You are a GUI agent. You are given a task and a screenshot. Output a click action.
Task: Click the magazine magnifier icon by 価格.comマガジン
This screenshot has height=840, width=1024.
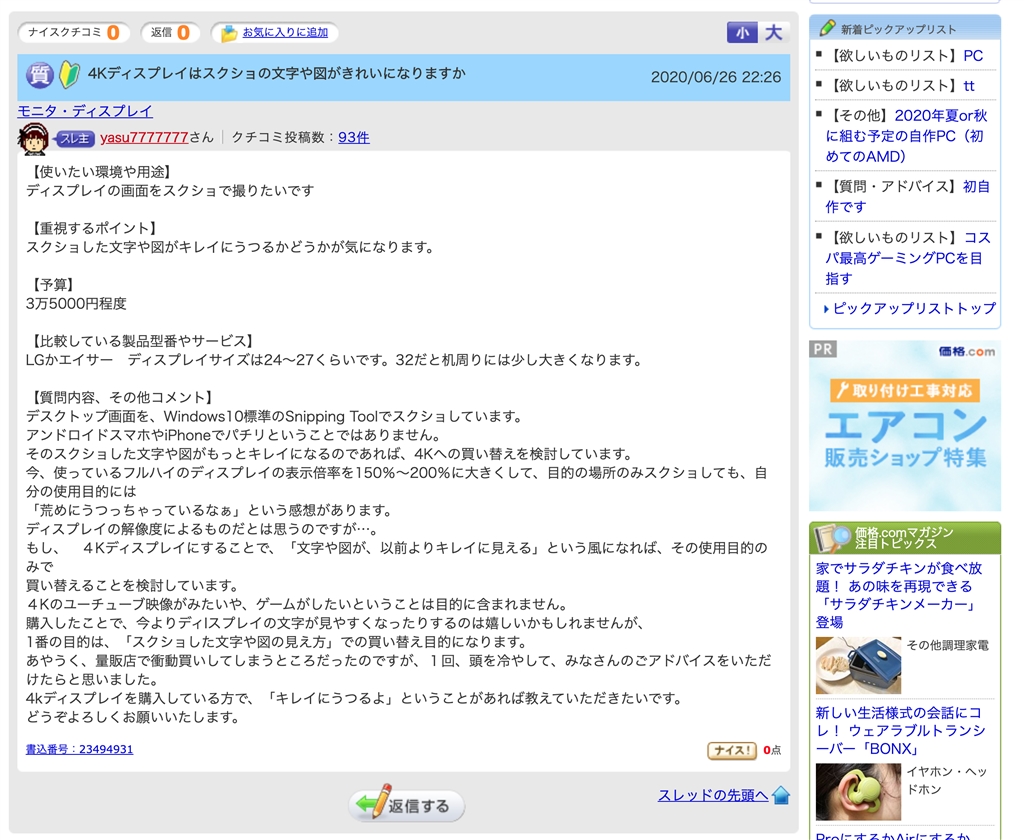coord(832,538)
